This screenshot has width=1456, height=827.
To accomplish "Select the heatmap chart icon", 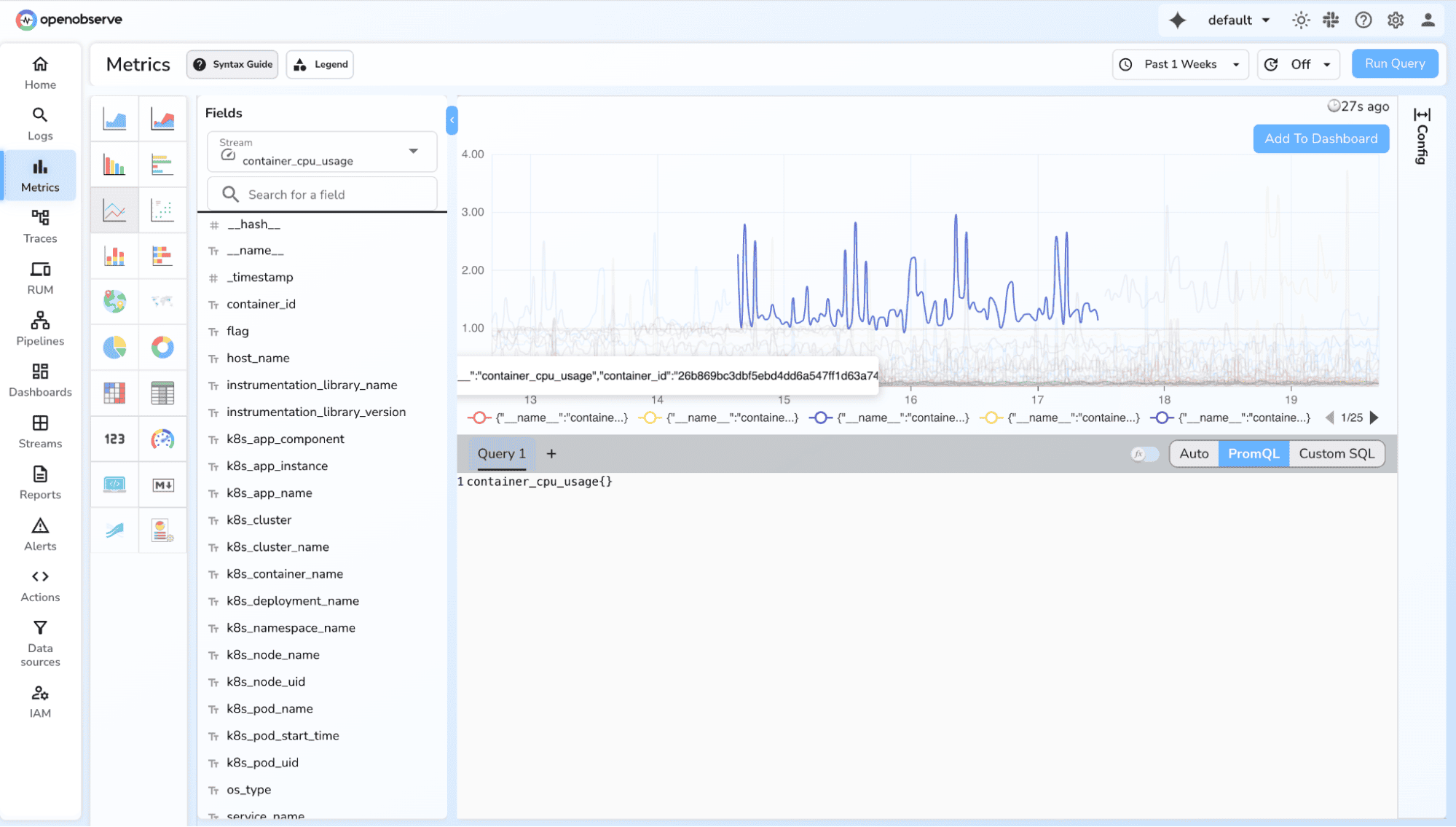I will tap(114, 393).
